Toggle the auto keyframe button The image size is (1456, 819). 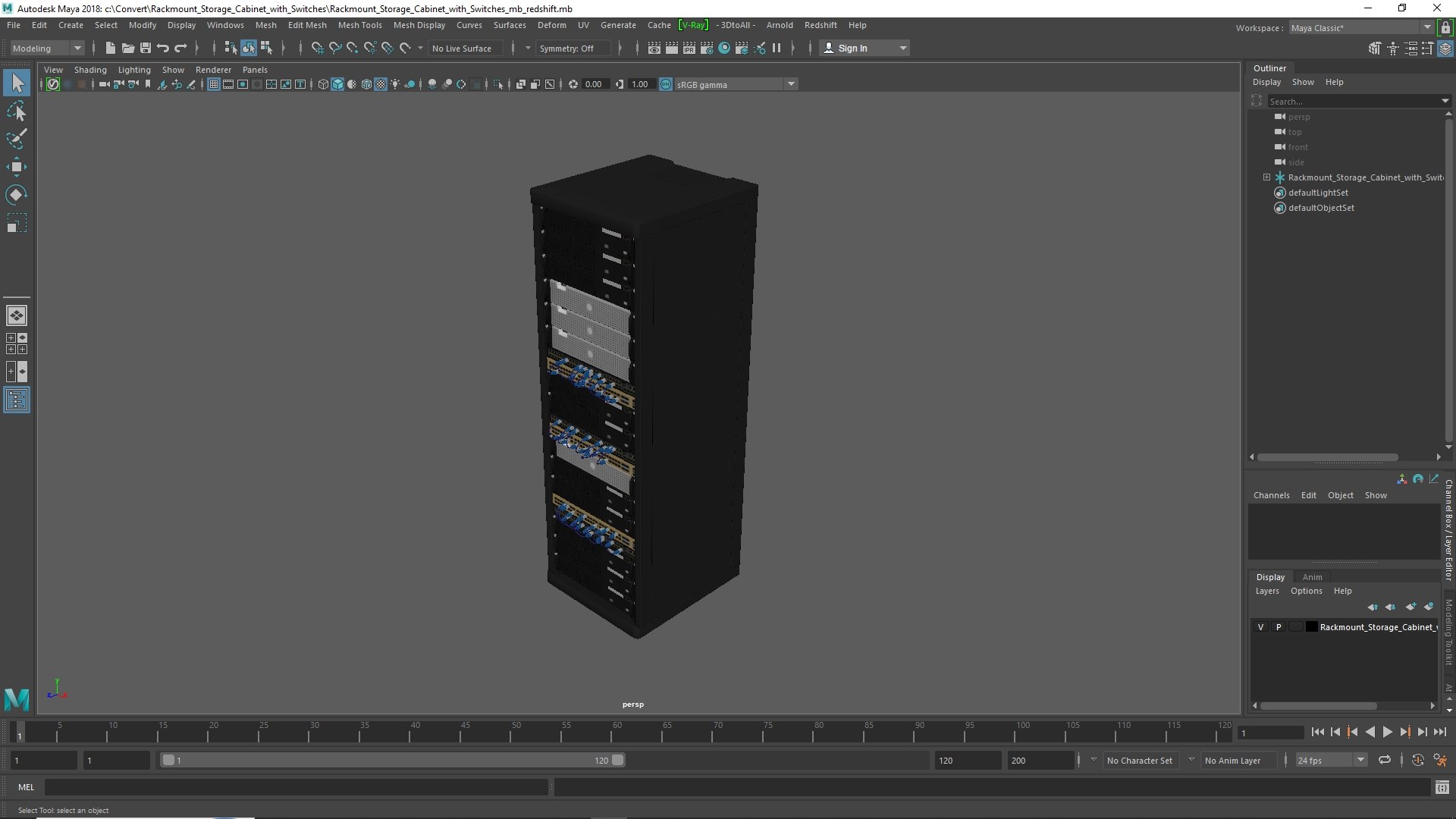pyautogui.click(x=1417, y=760)
